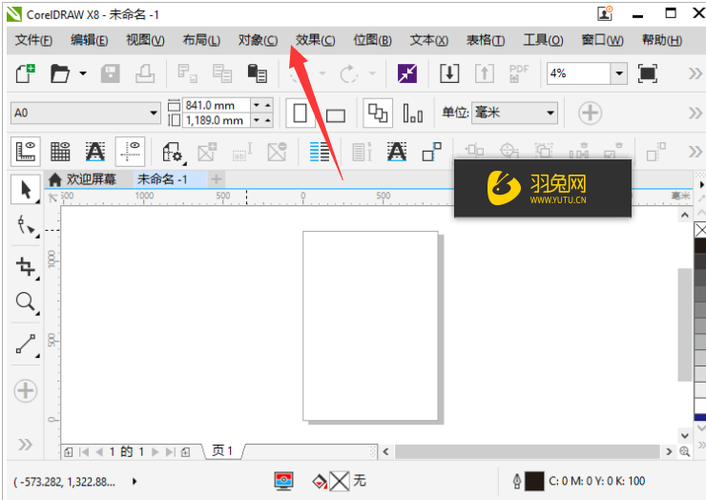Viewport: 706px width, 500px height.
Task: Open the 文件(F) menu
Action: coord(34,41)
